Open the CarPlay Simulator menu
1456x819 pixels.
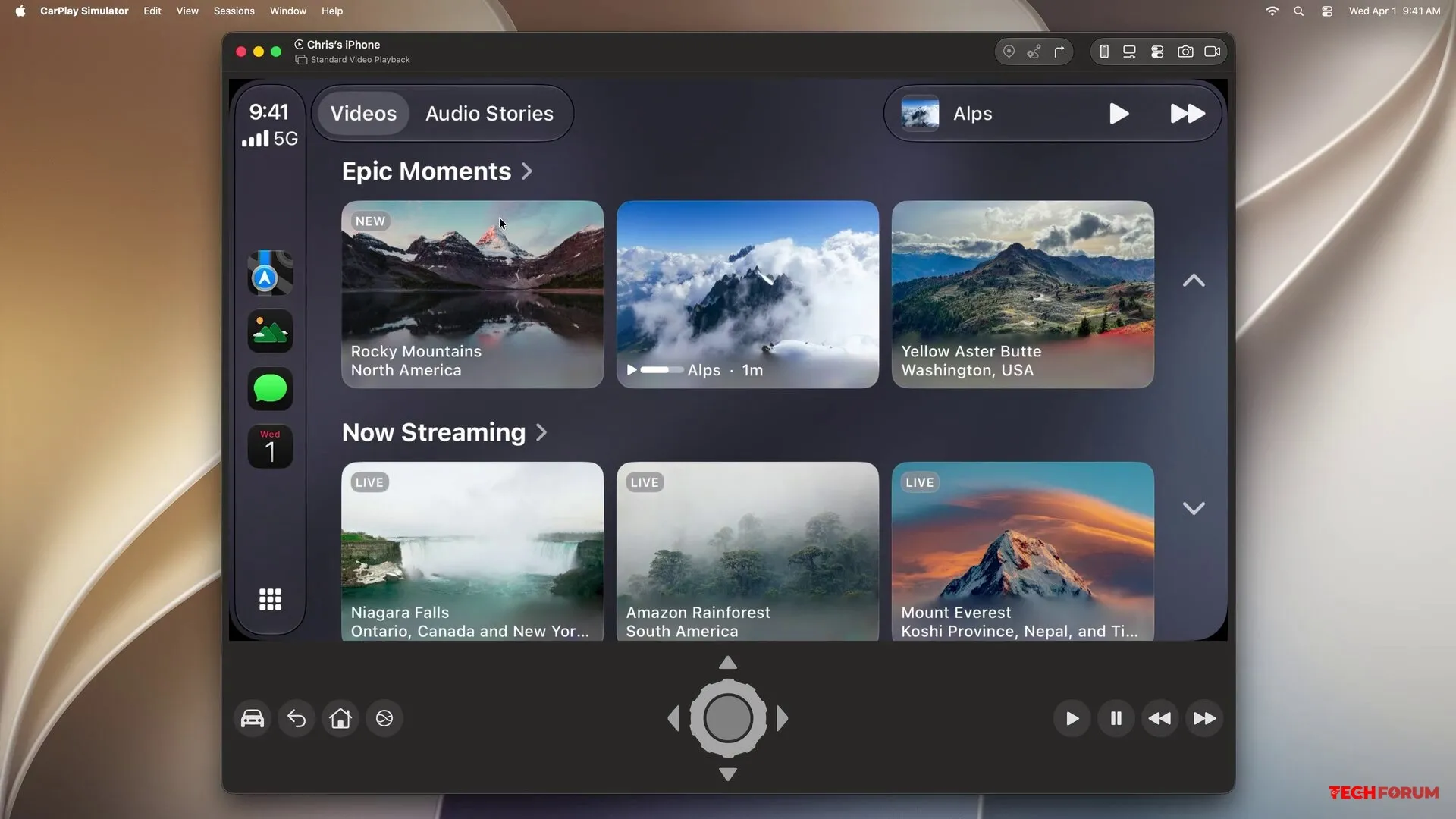[x=84, y=11]
